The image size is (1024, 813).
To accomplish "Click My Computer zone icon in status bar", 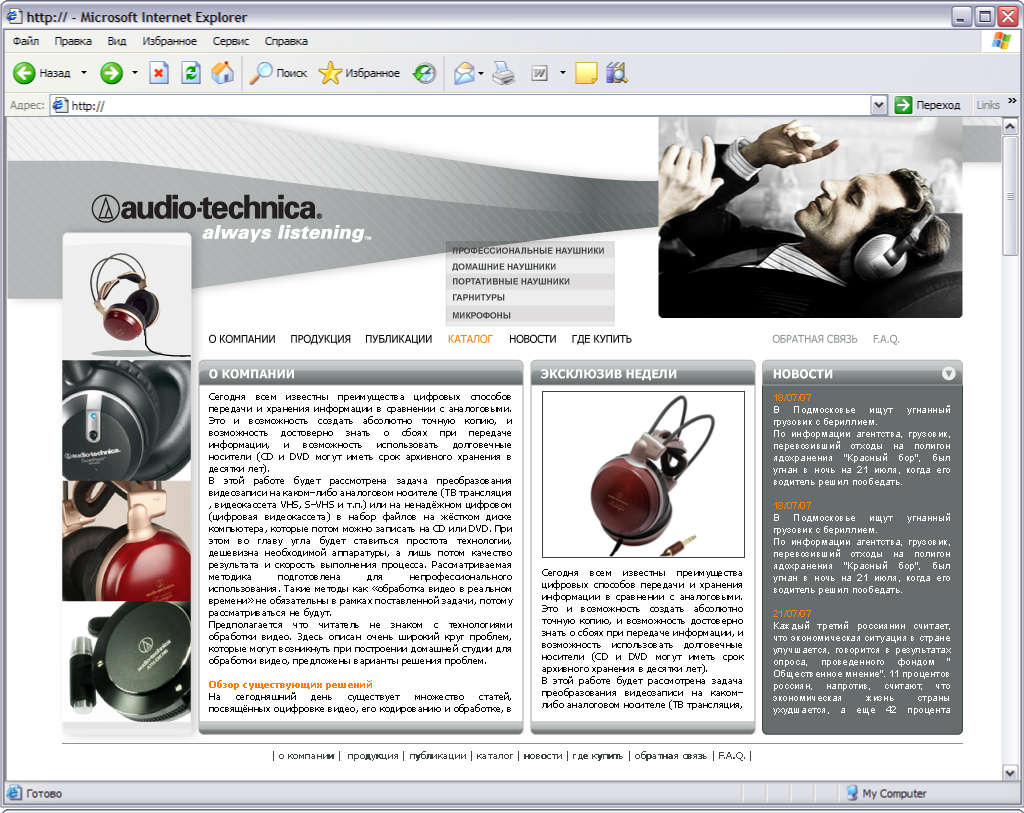I will 852,793.
